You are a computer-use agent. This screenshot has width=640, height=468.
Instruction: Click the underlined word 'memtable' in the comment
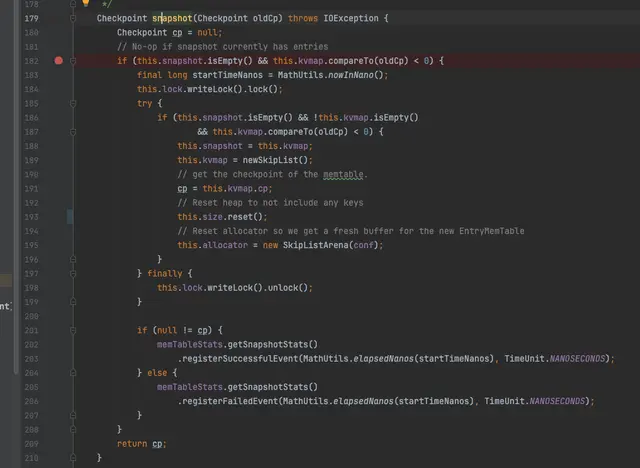pos(343,175)
